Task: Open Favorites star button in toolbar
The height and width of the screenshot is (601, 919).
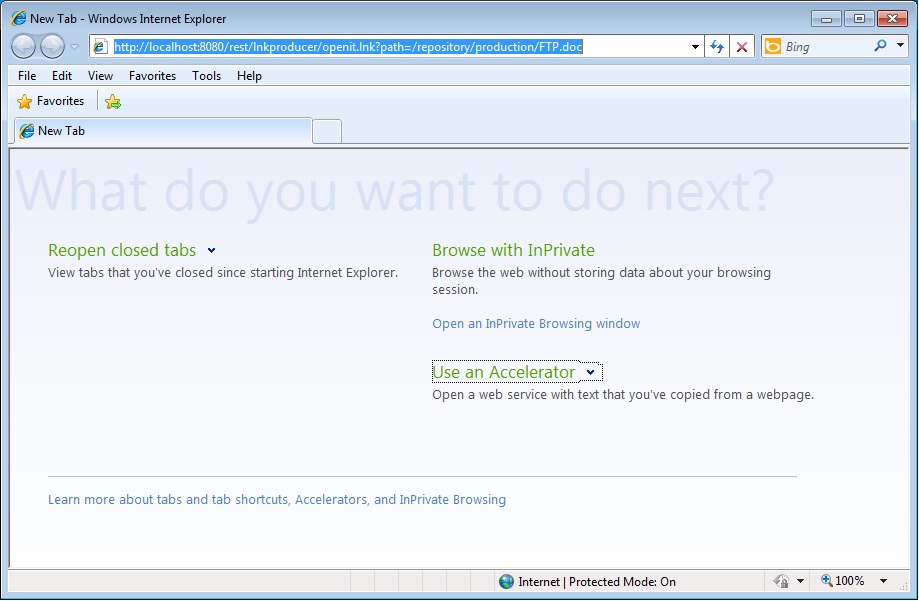Action: click(x=51, y=101)
